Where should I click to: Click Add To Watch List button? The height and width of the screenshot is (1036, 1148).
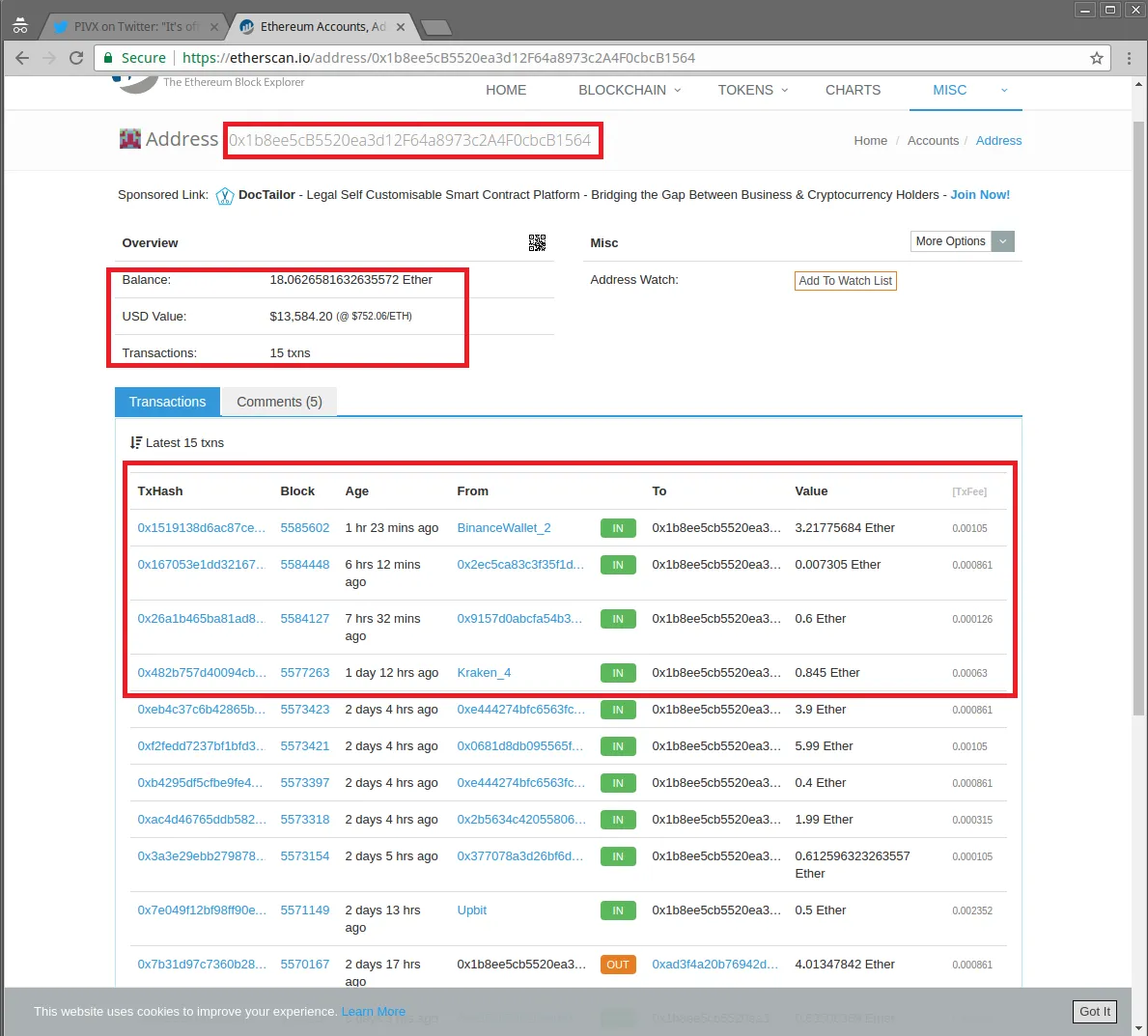846,280
